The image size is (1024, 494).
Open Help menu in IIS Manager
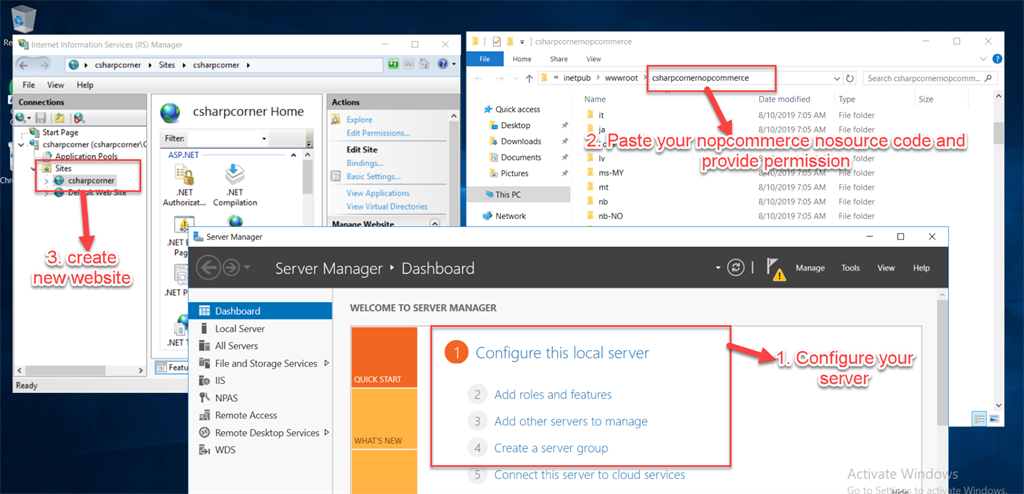coord(85,85)
